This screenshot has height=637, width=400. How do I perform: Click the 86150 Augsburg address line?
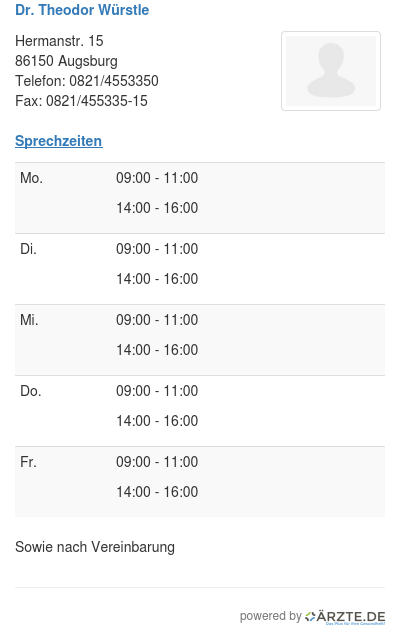(66, 61)
